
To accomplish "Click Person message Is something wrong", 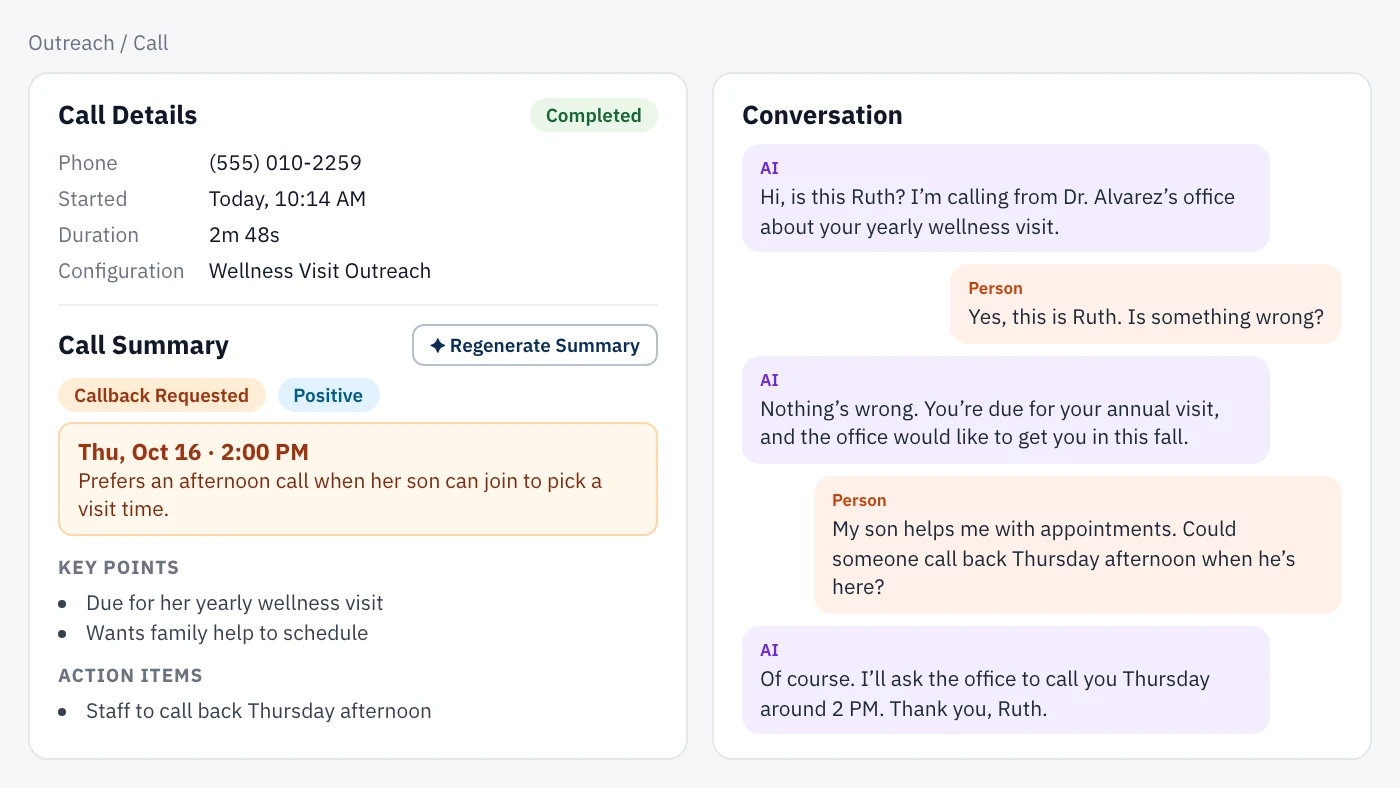I will point(1146,304).
